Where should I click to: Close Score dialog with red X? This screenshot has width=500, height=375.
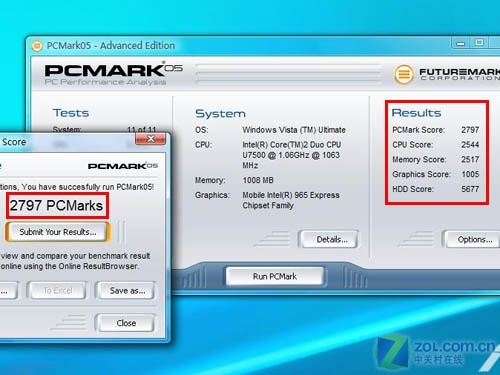(151, 138)
